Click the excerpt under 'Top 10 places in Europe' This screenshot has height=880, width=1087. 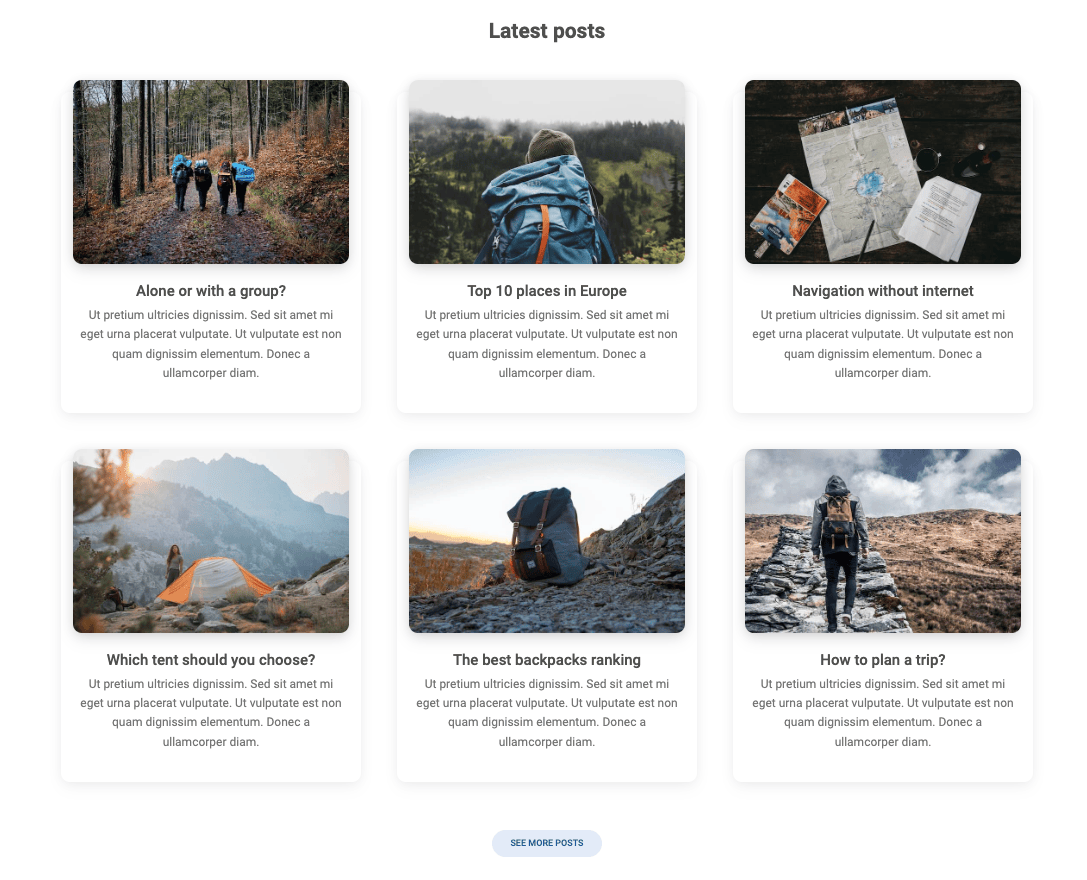click(547, 344)
